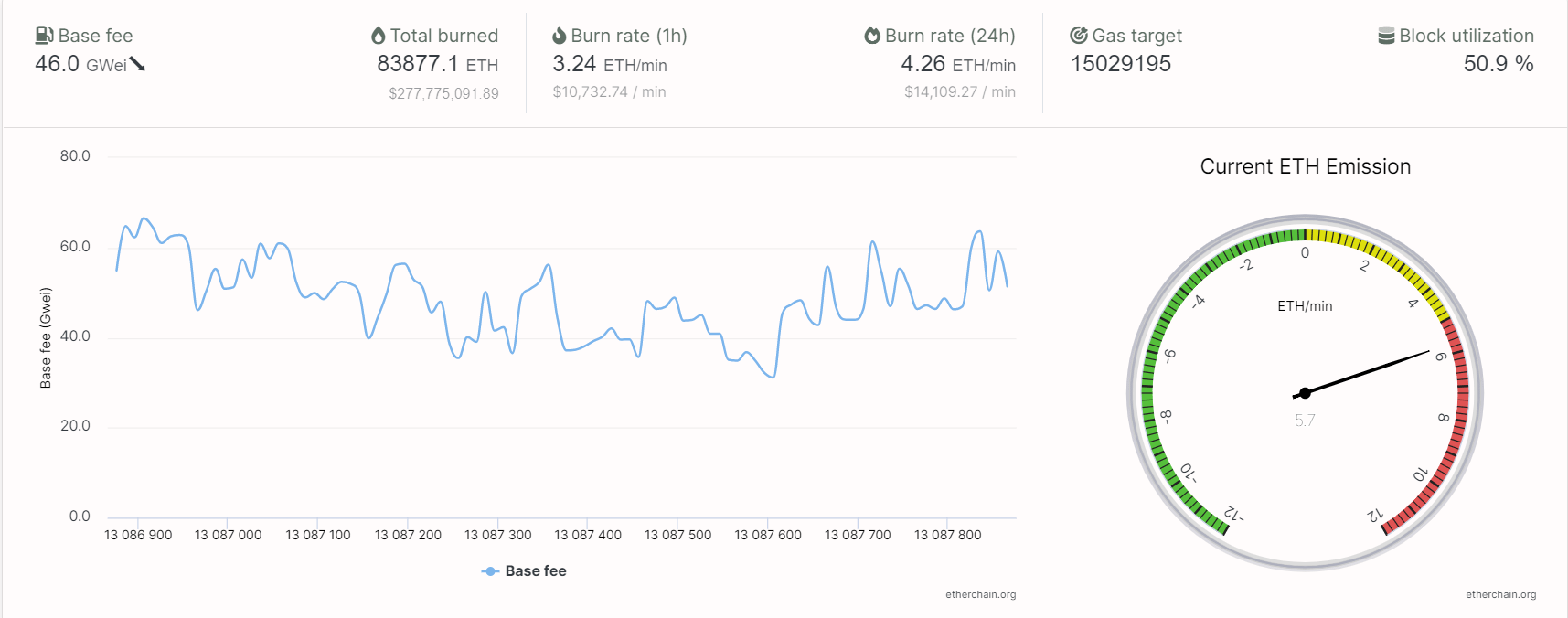Click the 60.0 y-axis gridline label

tap(75, 247)
